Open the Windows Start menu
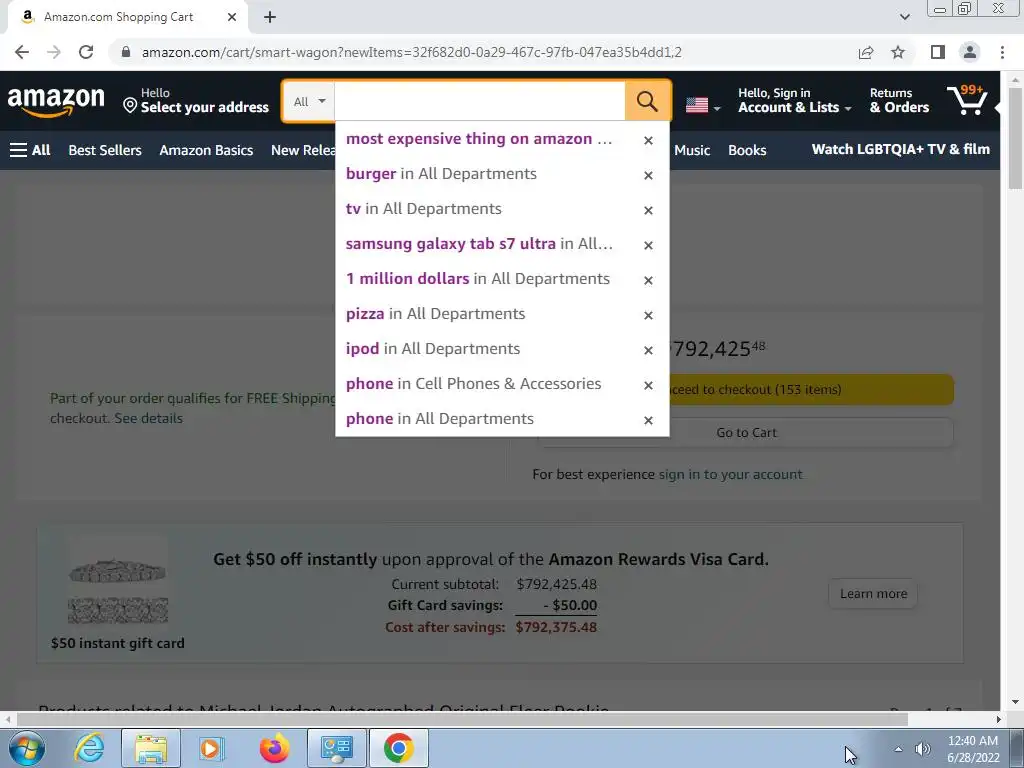The height and width of the screenshot is (768, 1024). click(26, 748)
